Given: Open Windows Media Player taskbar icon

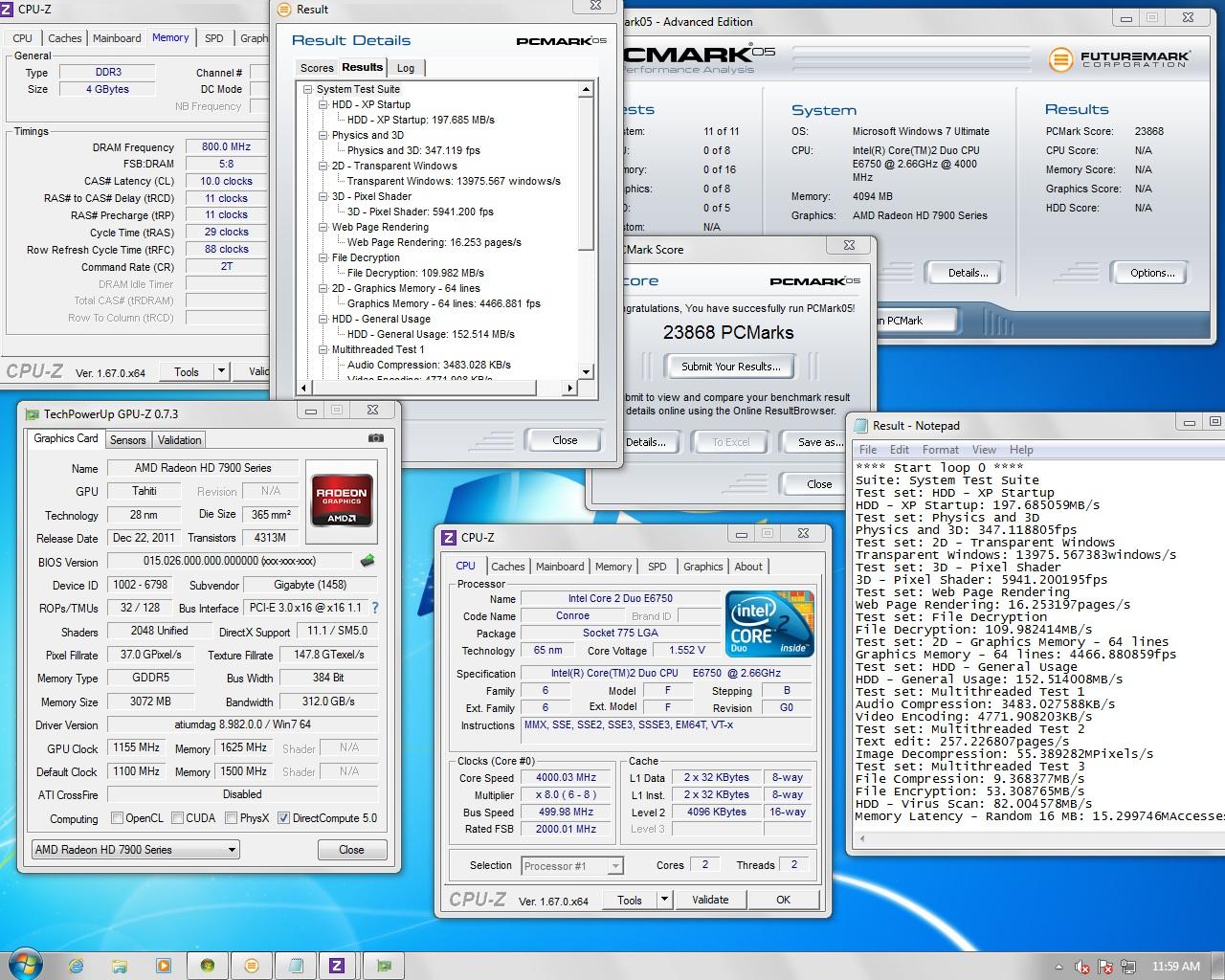Looking at the screenshot, I should 164,966.
